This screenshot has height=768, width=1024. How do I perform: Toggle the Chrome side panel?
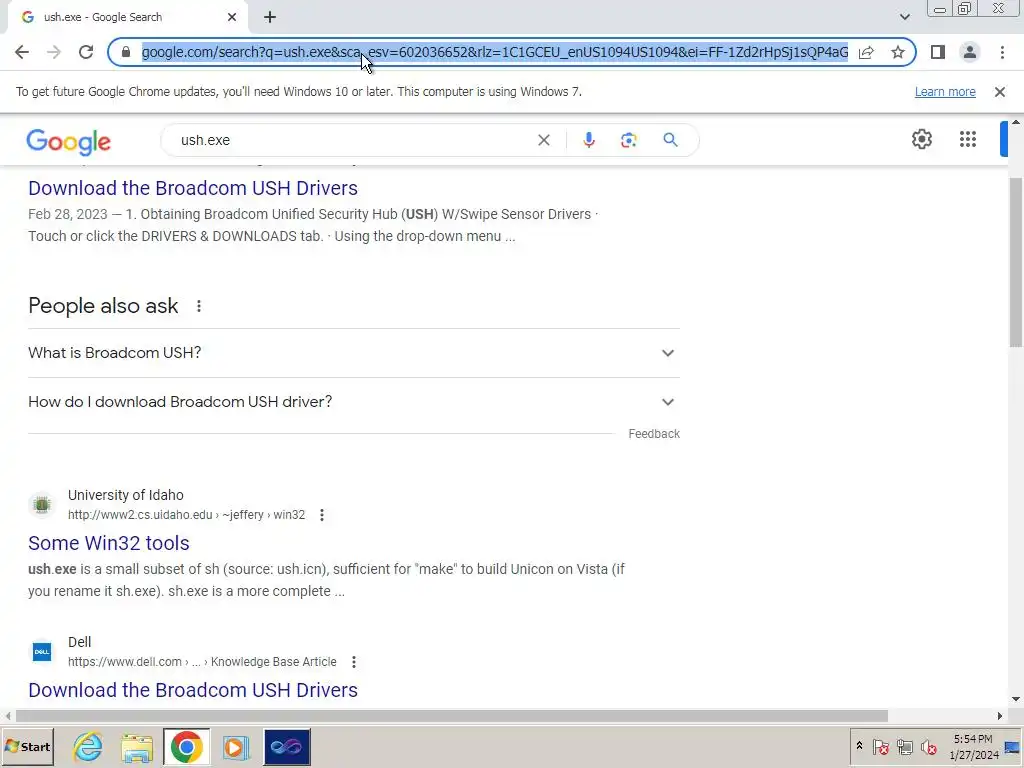coord(938,52)
